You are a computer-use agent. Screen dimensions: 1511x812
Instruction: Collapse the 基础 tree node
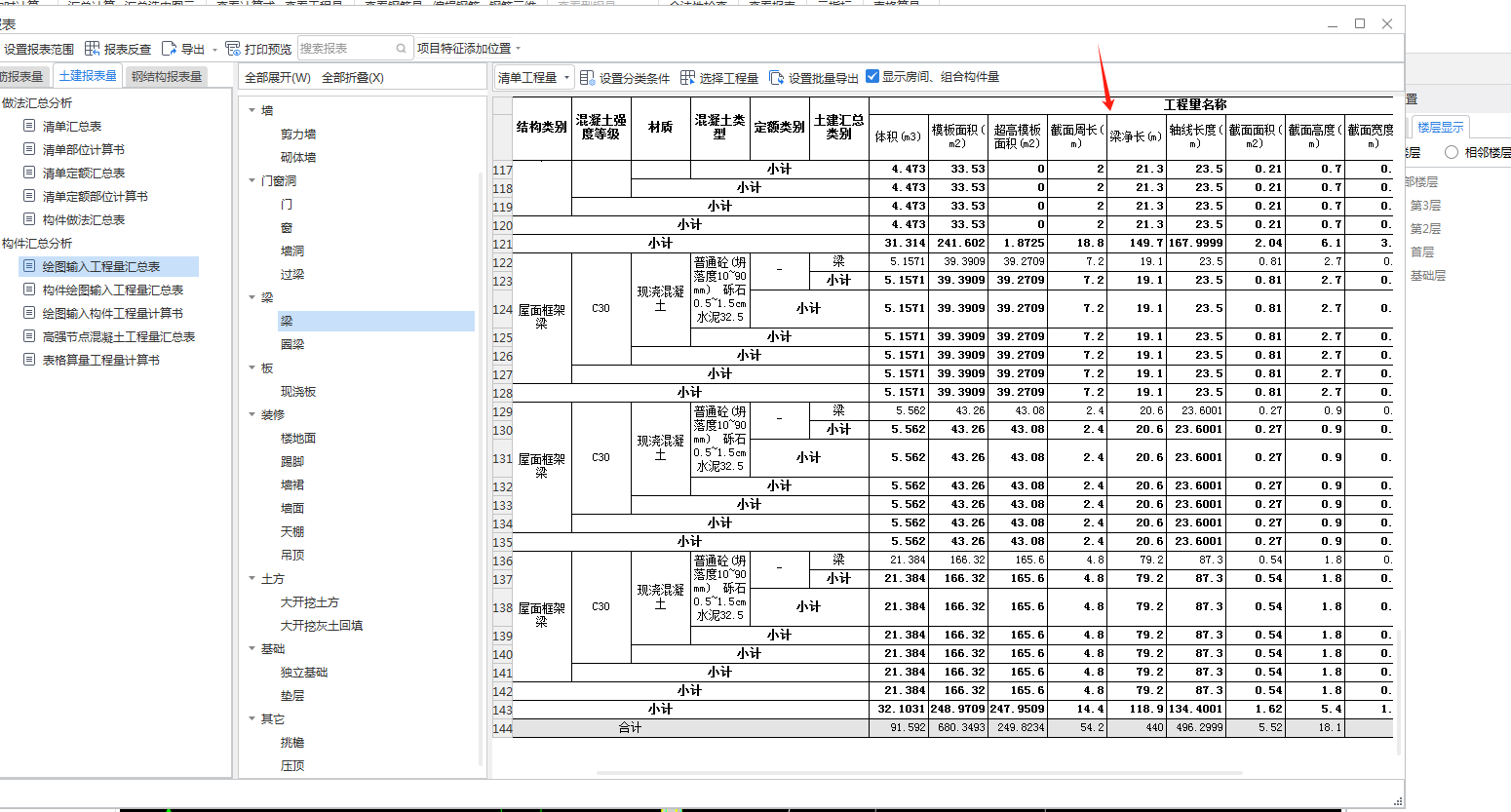[x=252, y=649]
